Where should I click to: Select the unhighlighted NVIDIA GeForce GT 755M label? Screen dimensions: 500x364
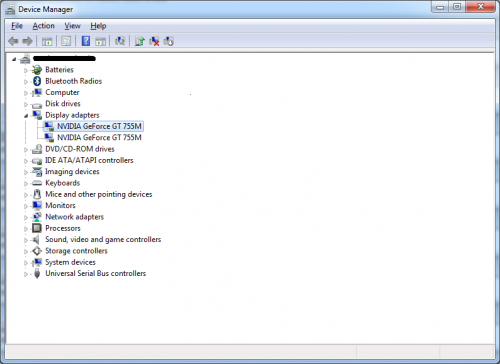click(99, 138)
